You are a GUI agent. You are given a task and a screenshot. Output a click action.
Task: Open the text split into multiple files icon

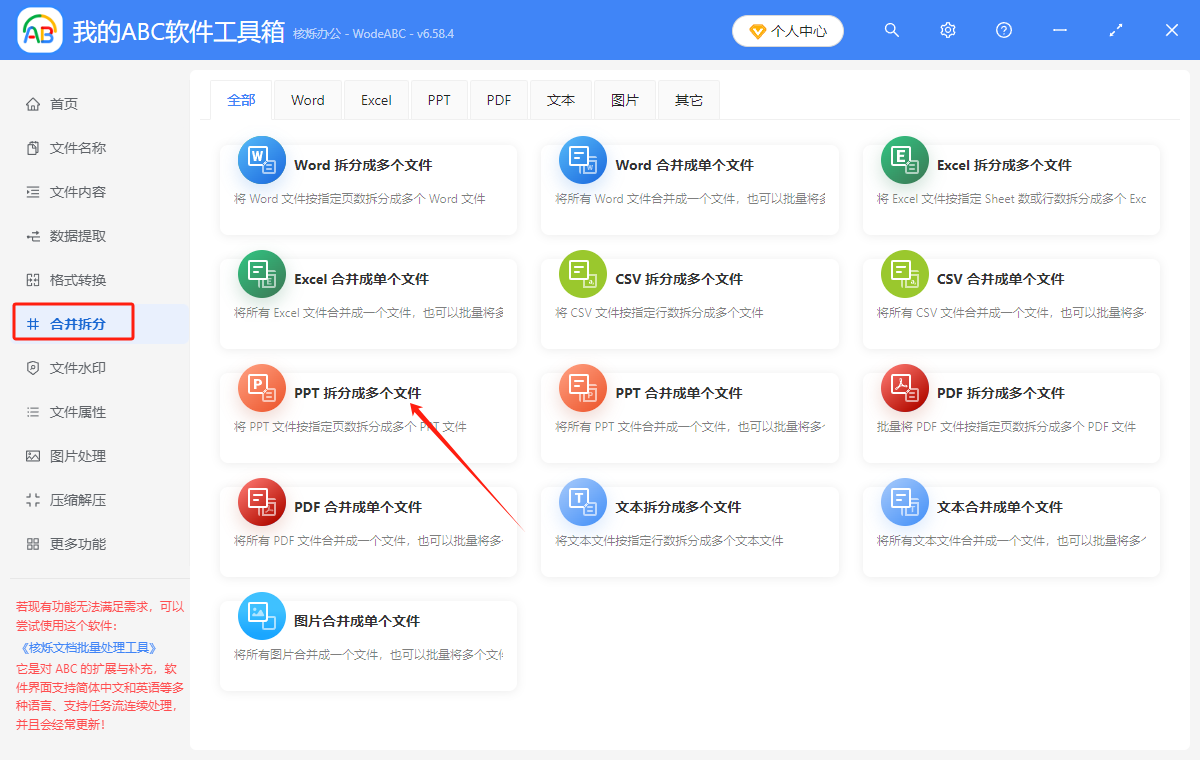[582, 502]
